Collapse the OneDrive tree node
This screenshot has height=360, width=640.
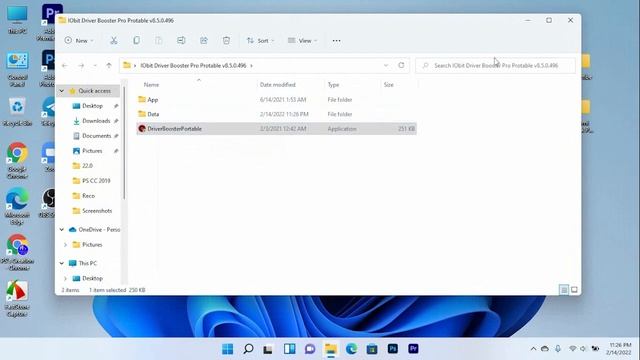(x=62, y=230)
